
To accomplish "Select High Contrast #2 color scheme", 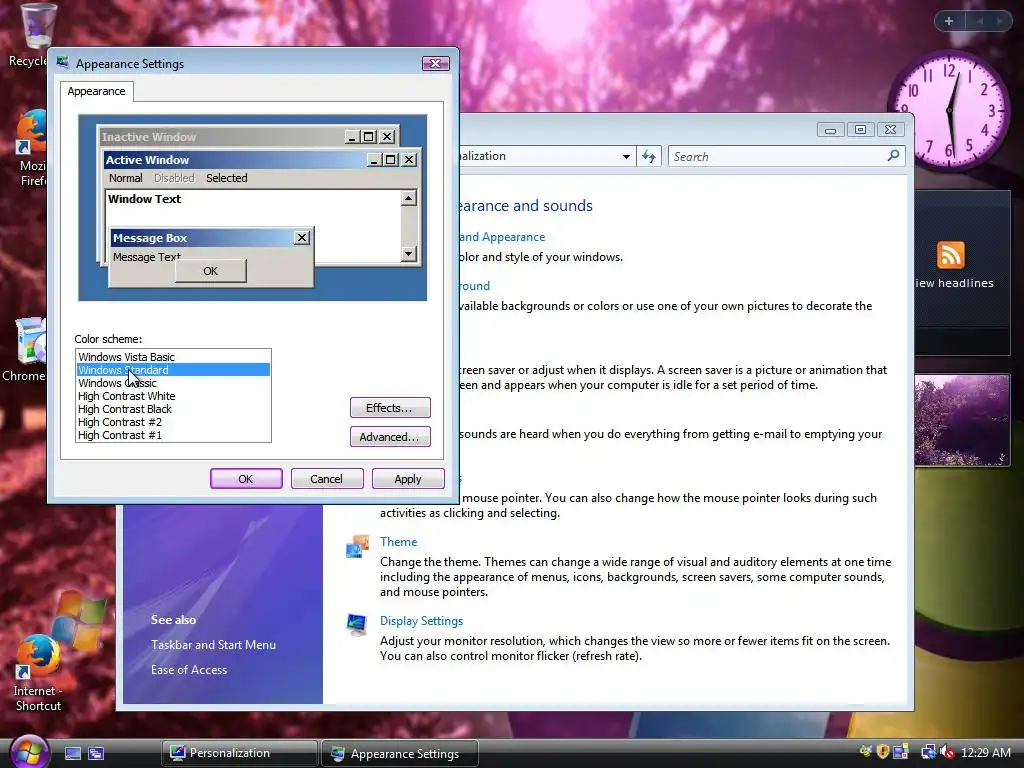I will [x=173, y=422].
